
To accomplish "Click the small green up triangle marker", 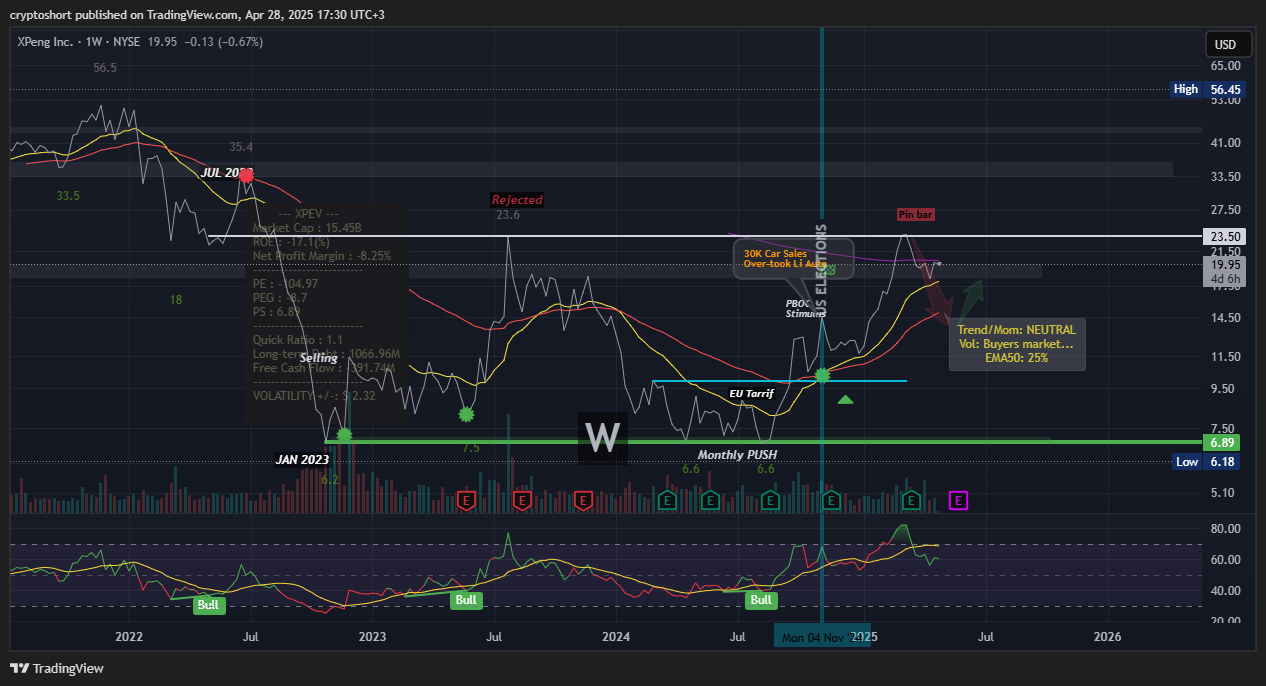I will point(845,400).
